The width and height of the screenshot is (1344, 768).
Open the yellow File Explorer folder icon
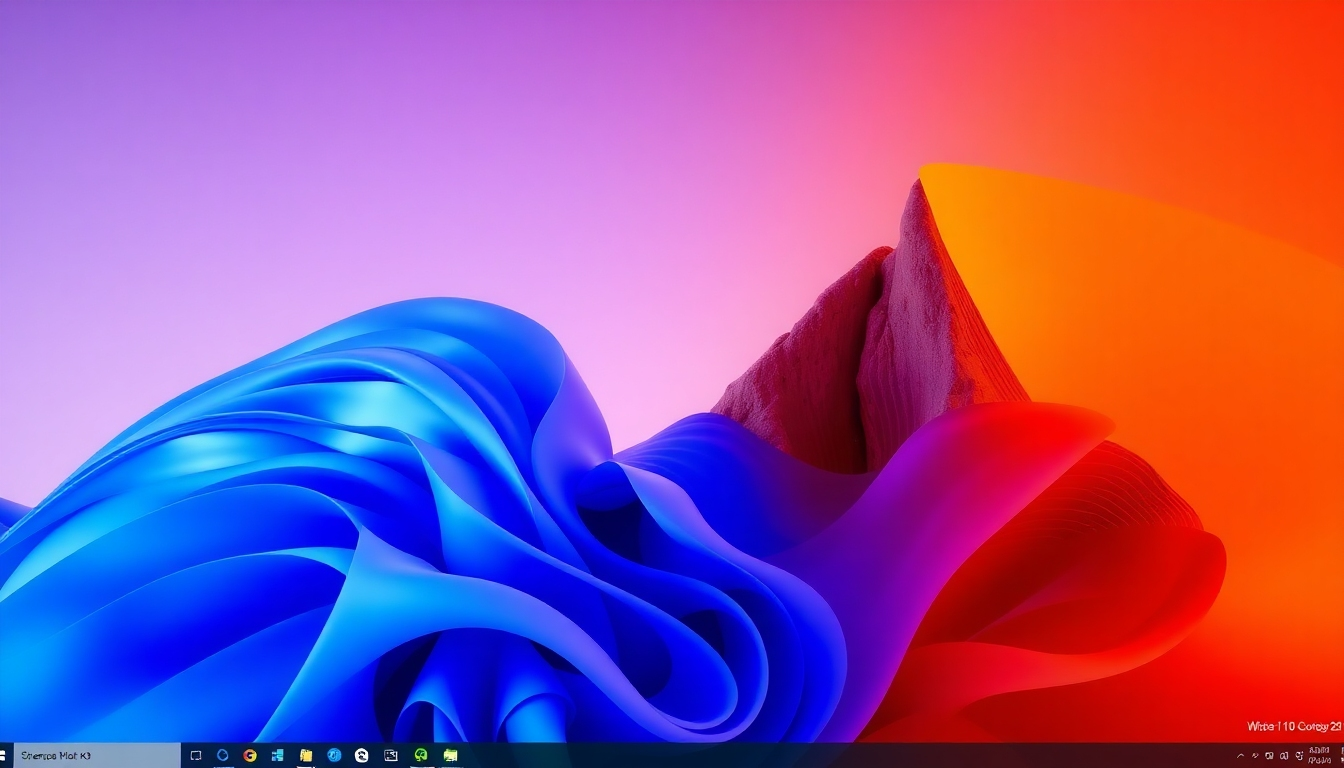tap(306, 755)
